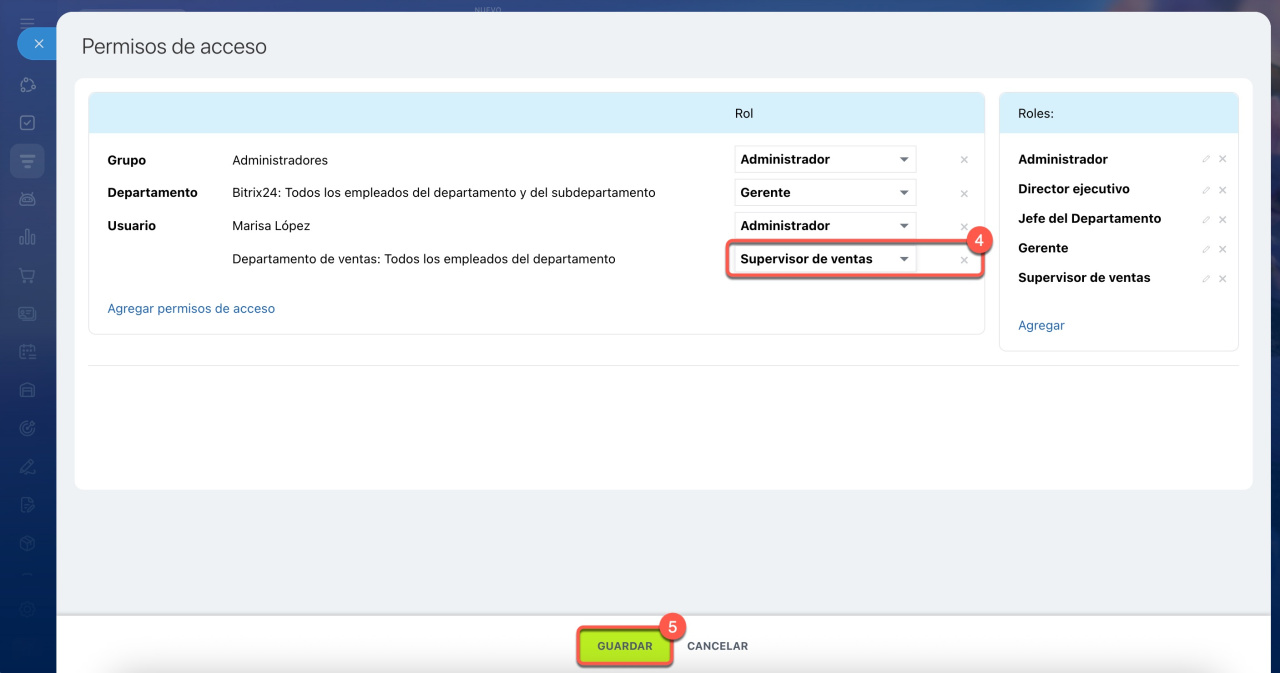The height and width of the screenshot is (673, 1280).
Task: Expand the Supervisor de ventas role dropdown
Action: click(825, 259)
